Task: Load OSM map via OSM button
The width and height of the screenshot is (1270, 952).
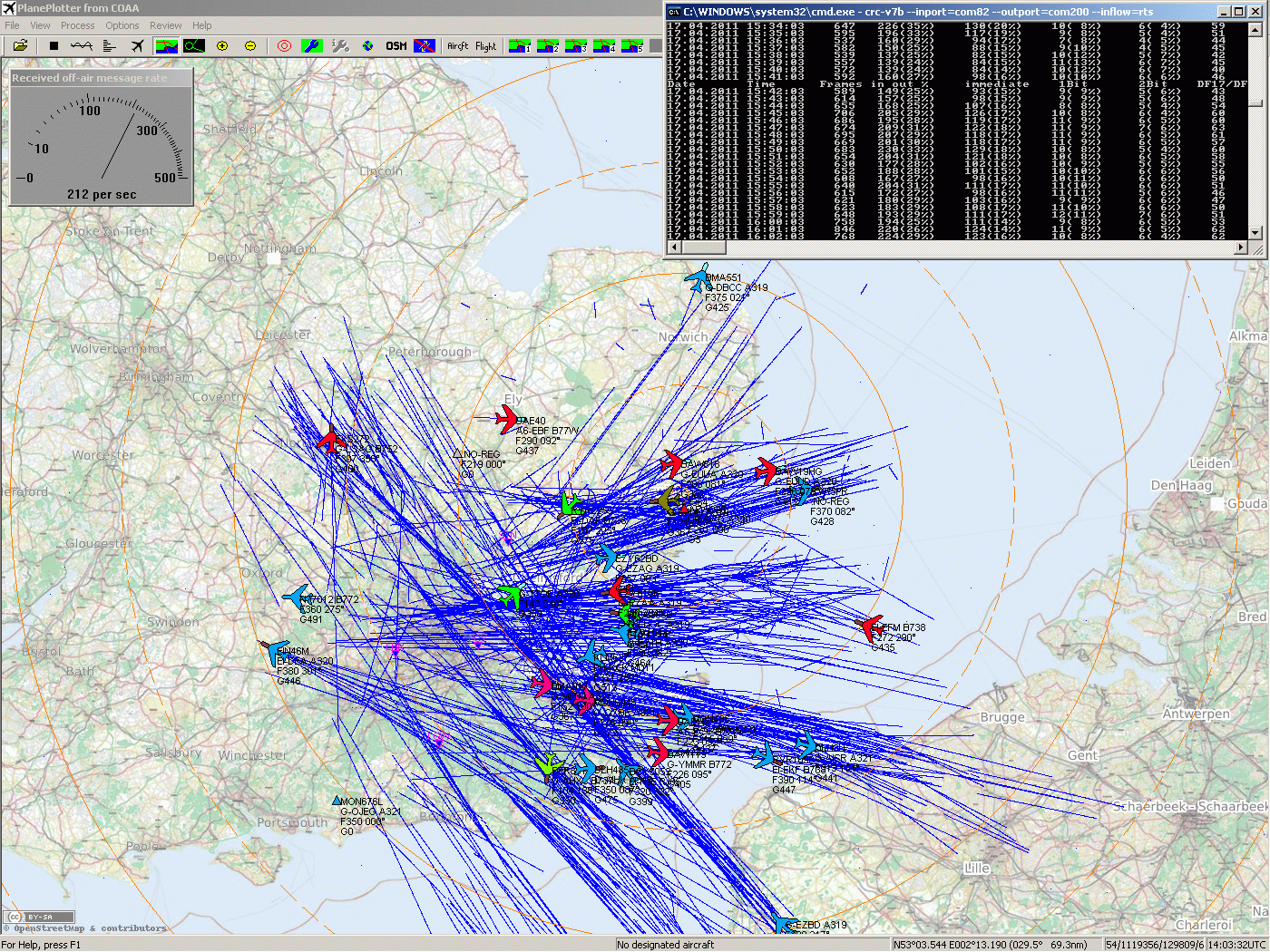Action: tap(396, 45)
